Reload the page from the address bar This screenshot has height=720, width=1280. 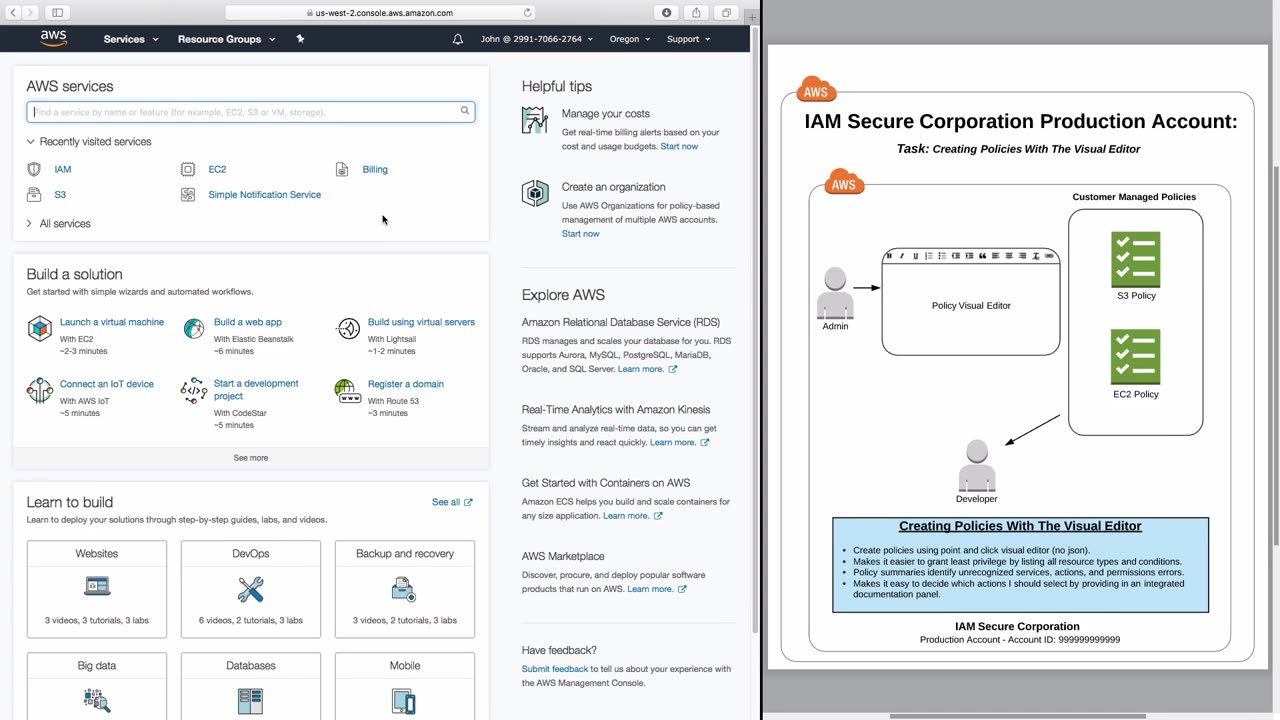(527, 13)
